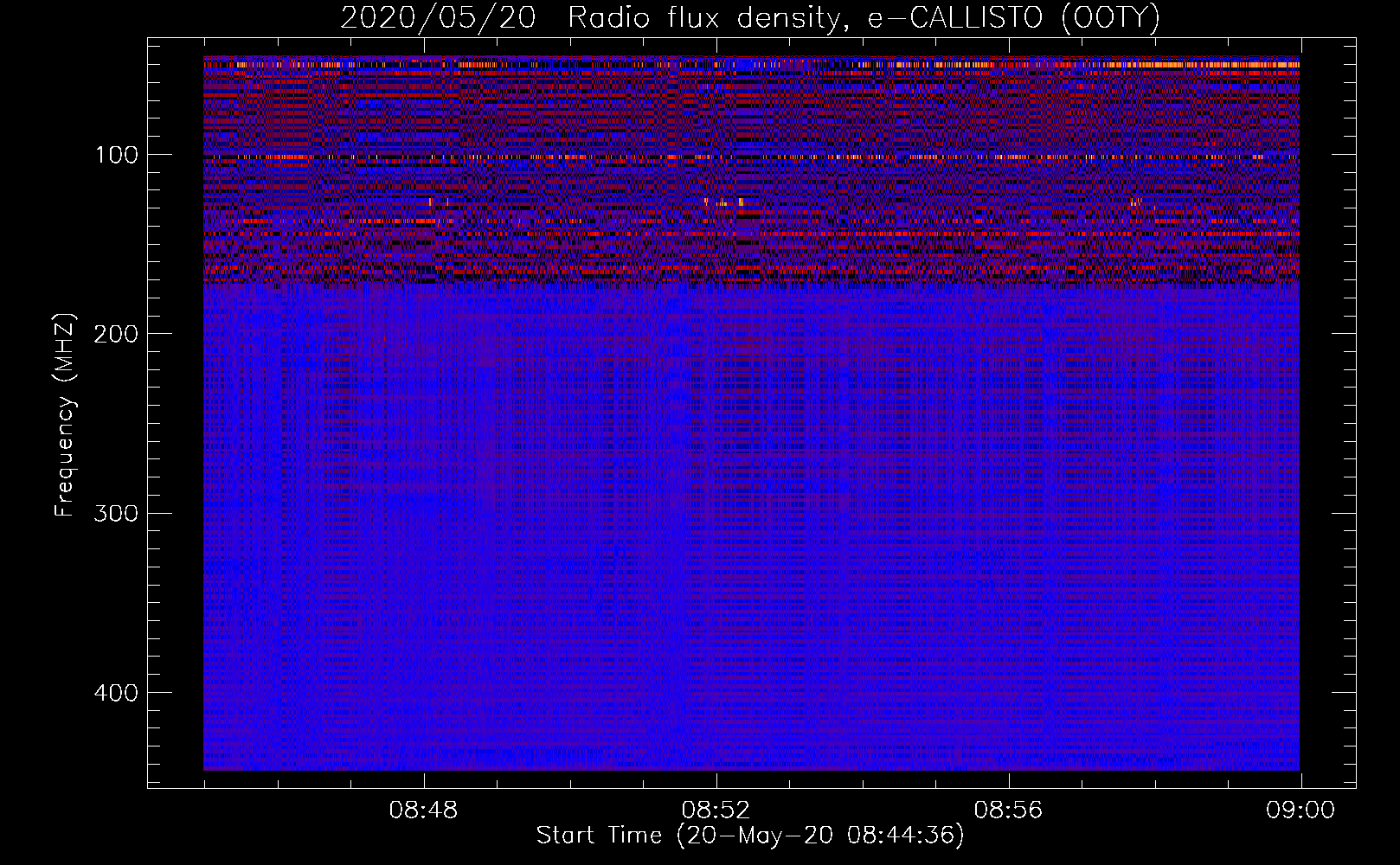
Task: Click the 'Frequency (MHZ)' axis label
Action: [65, 415]
